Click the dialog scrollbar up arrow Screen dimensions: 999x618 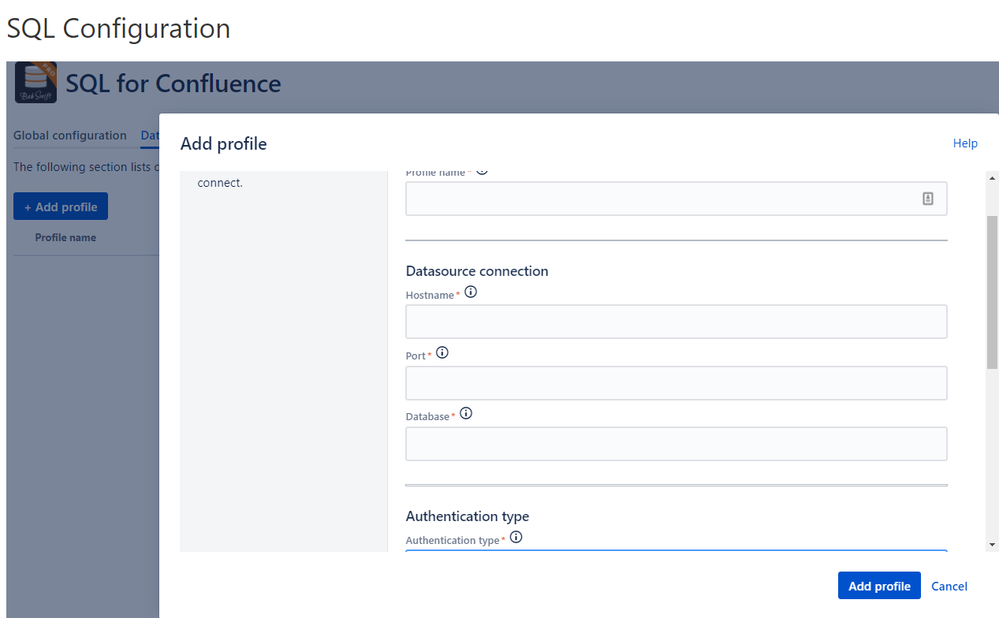[x=991, y=178]
